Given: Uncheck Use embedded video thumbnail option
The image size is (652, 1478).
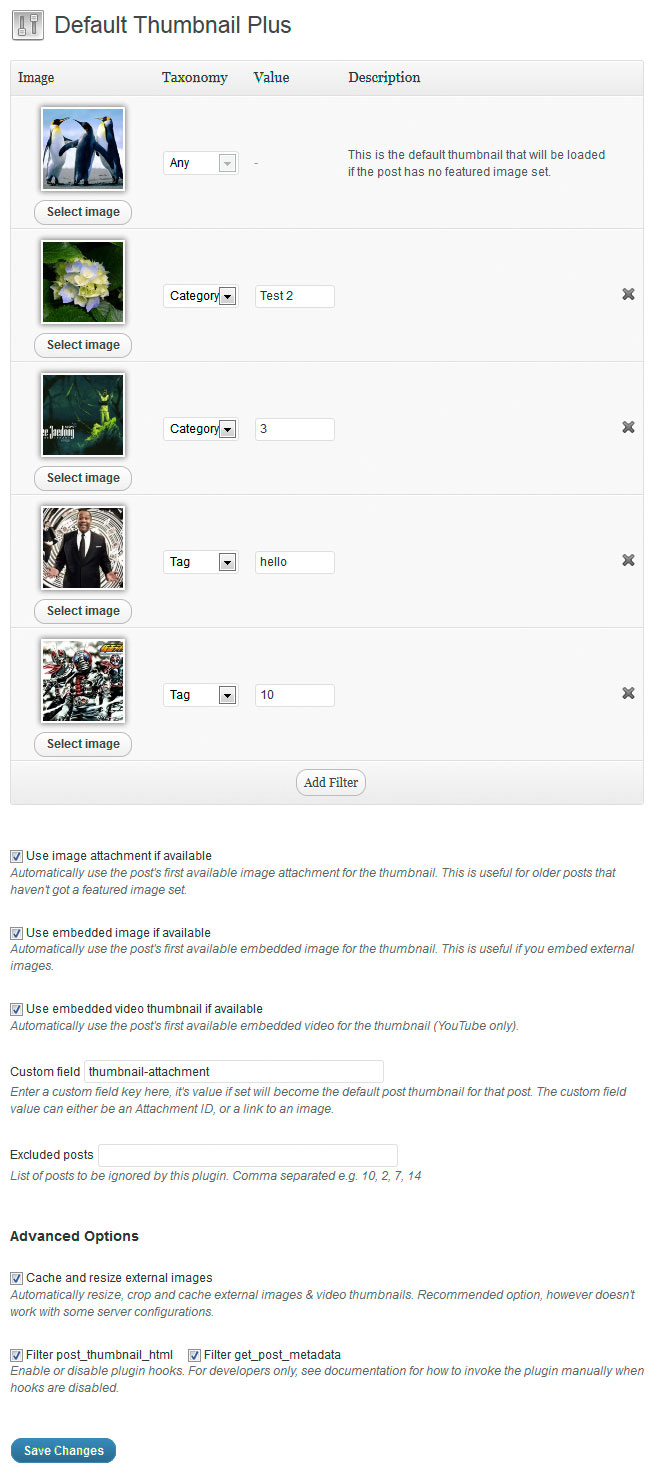Looking at the screenshot, I should click(x=16, y=1009).
